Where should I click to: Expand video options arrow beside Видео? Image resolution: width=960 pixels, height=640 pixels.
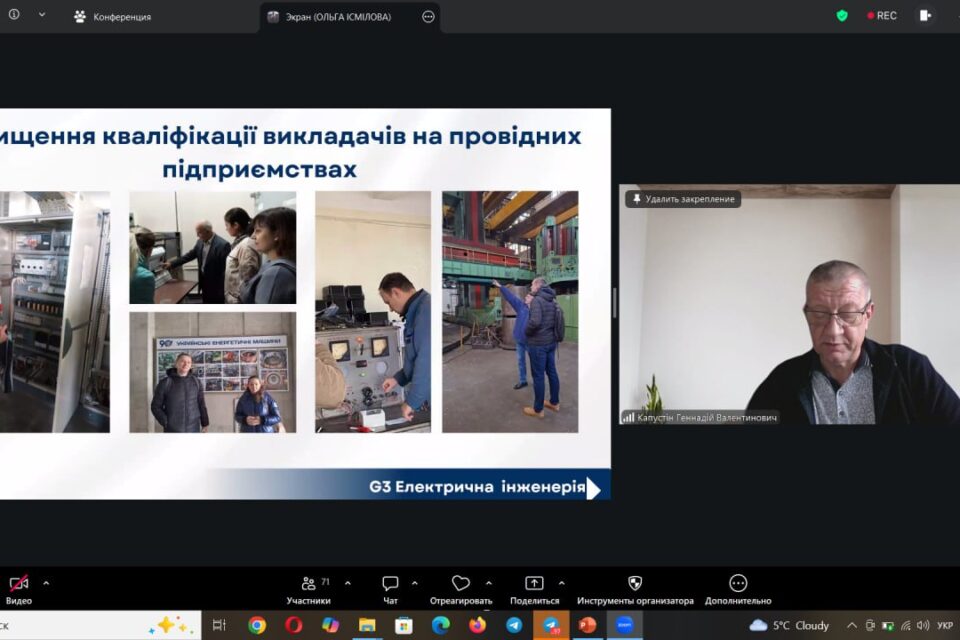(x=46, y=583)
